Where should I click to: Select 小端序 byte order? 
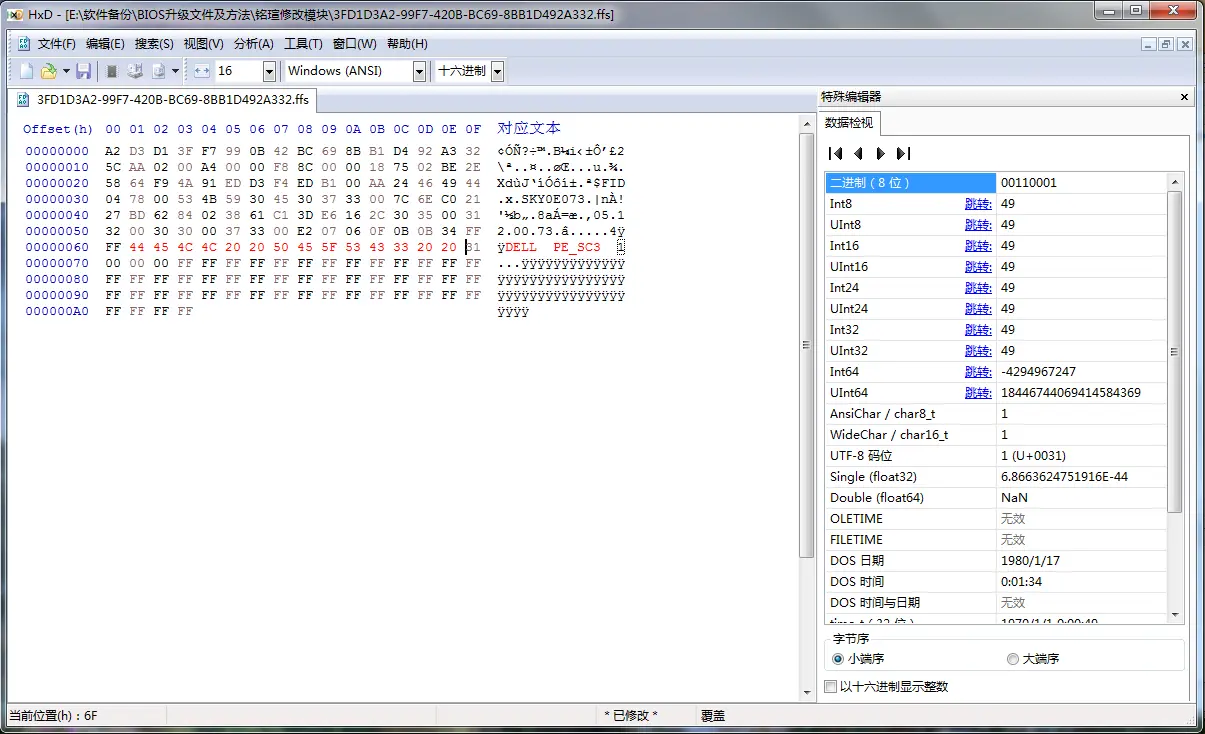858,659
